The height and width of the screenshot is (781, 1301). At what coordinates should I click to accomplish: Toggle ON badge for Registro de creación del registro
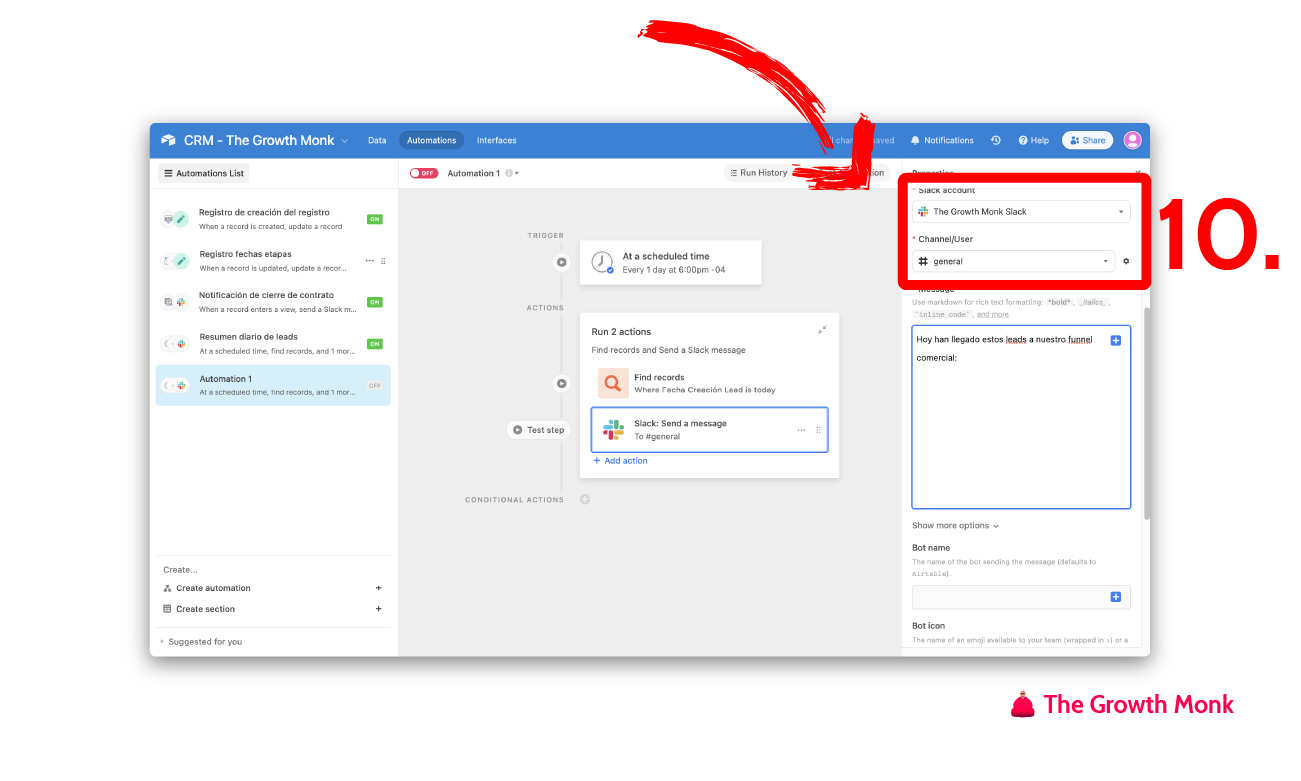(x=374, y=219)
